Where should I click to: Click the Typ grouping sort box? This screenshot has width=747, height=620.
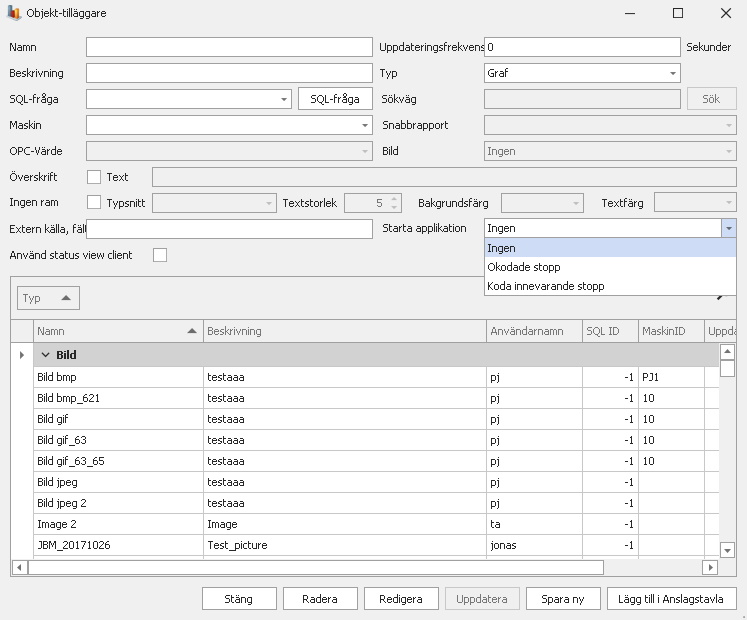coord(48,298)
